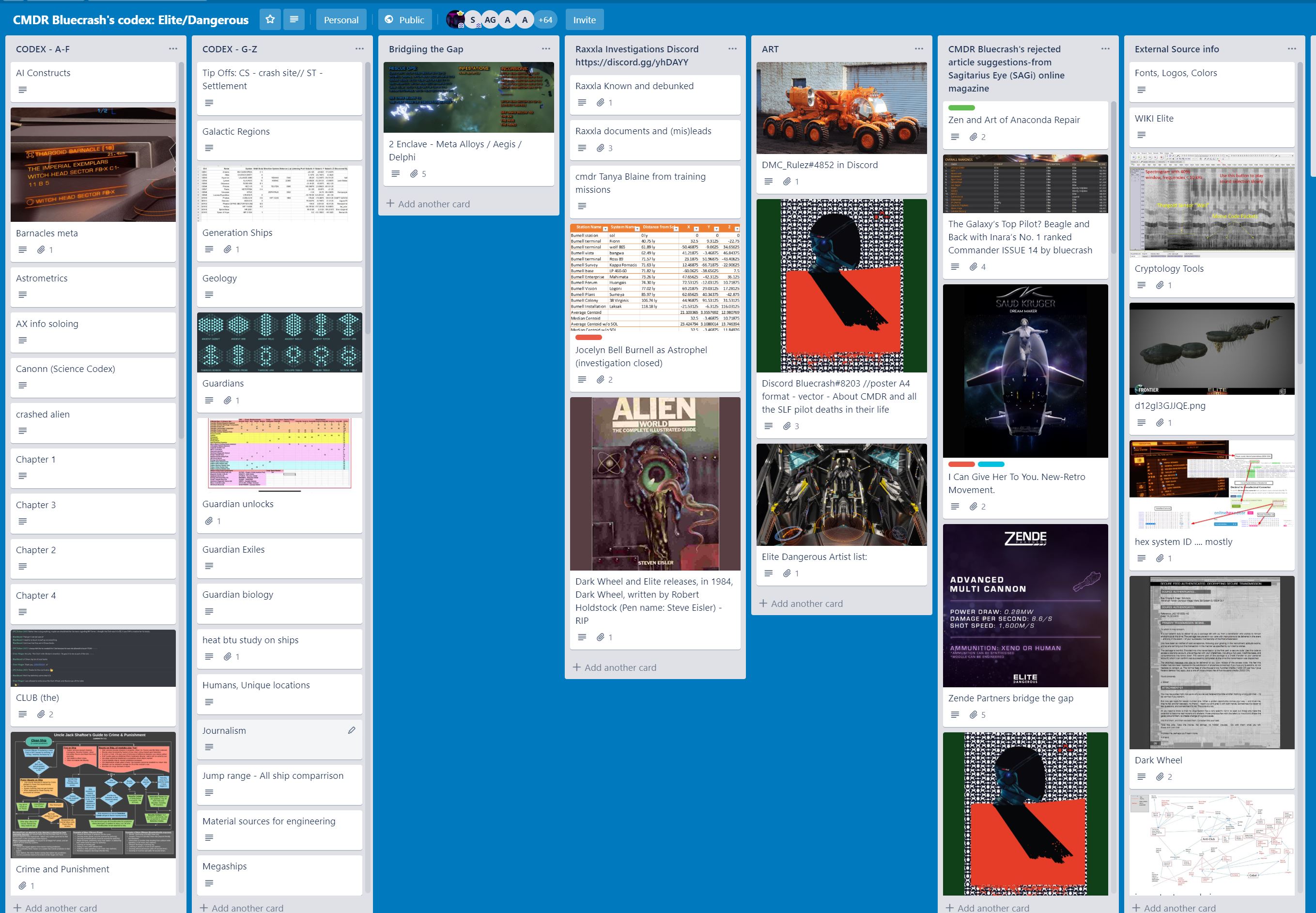Image resolution: width=1316 pixels, height=913 pixels.
Task: Open the Canonn (Science Codex) card
Action: 93,378
